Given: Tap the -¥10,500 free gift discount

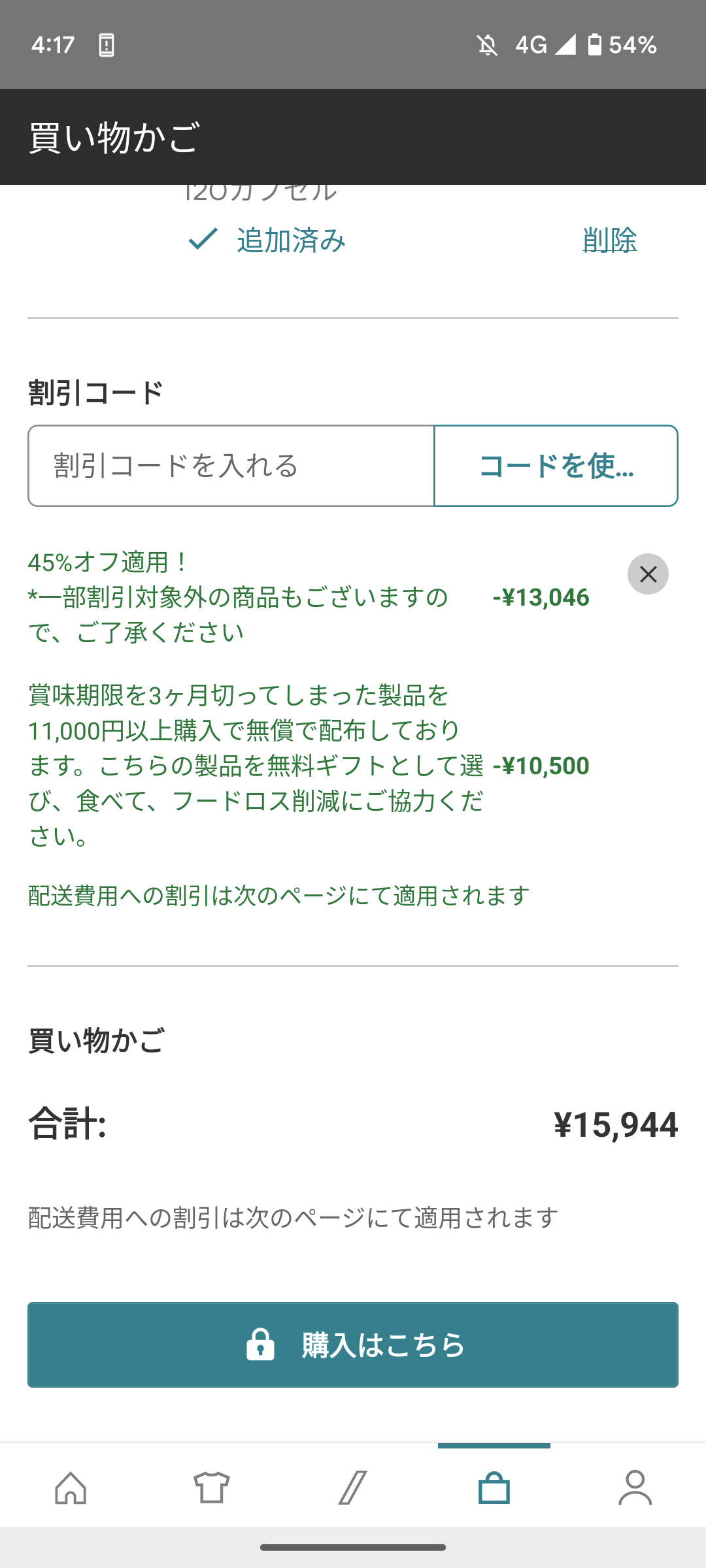Looking at the screenshot, I should pos(541,766).
